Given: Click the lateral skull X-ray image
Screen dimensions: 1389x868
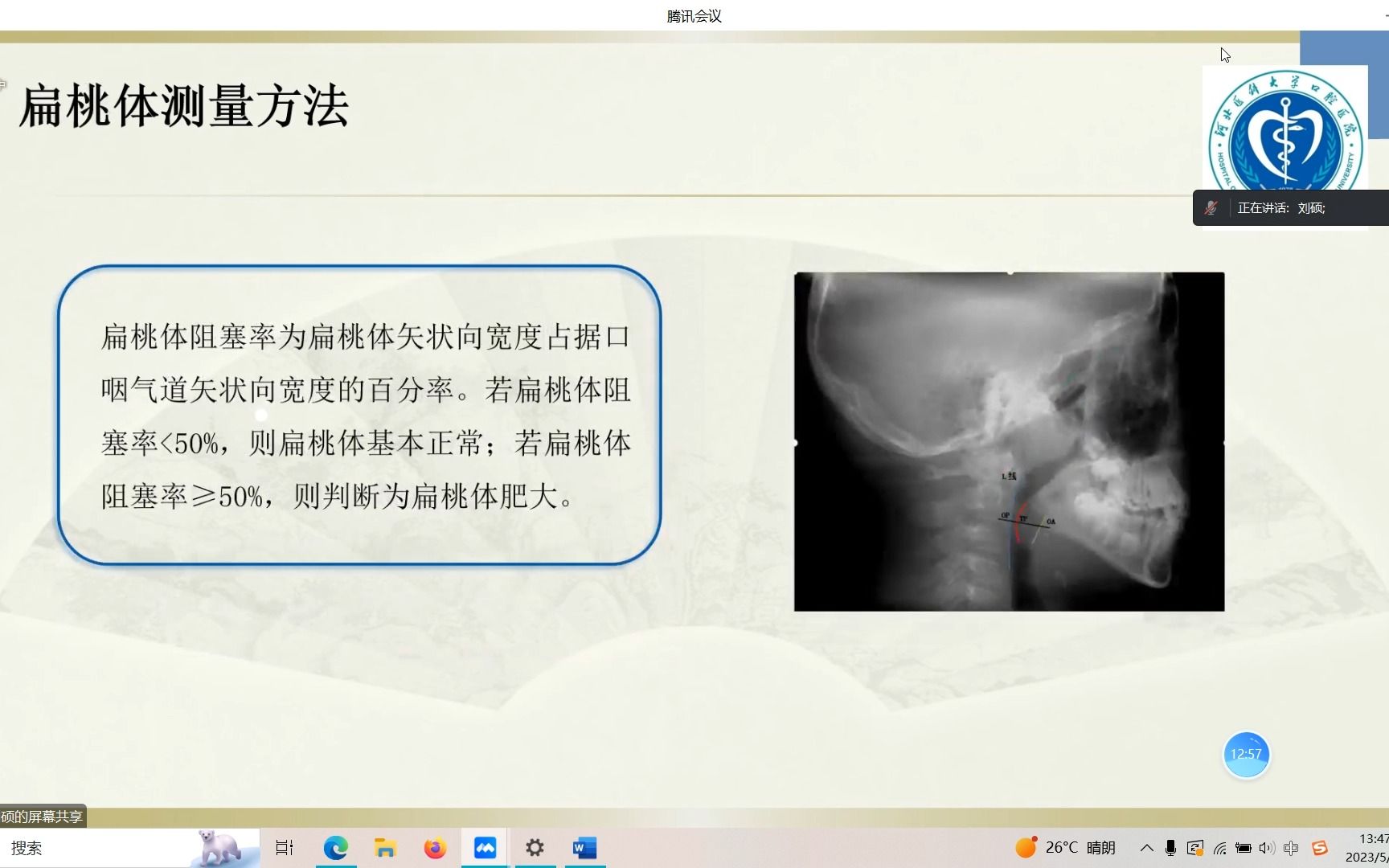Looking at the screenshot, I should [1009, 441].
